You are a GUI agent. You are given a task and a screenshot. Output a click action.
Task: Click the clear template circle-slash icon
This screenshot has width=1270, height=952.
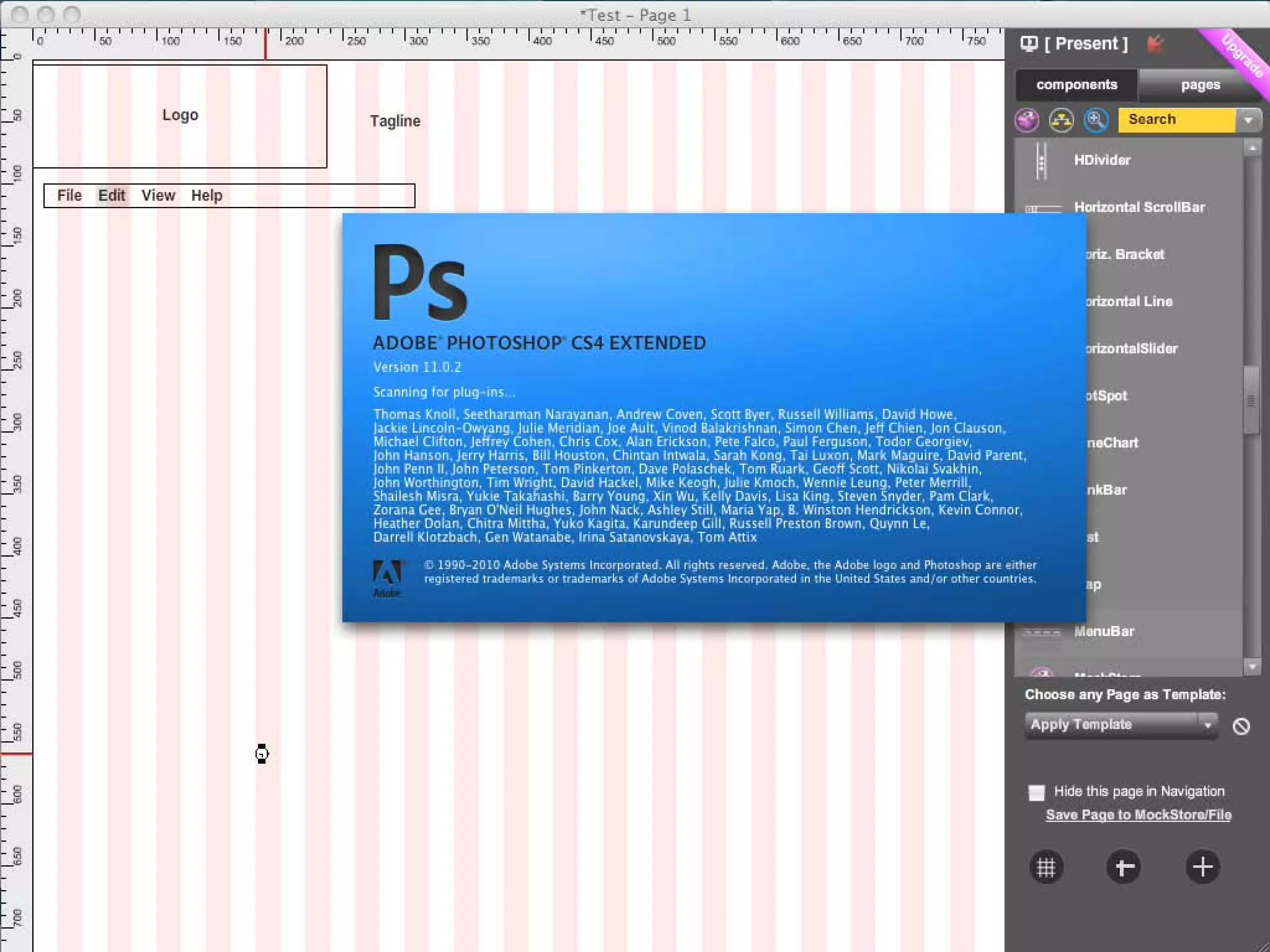point(1241,726)
